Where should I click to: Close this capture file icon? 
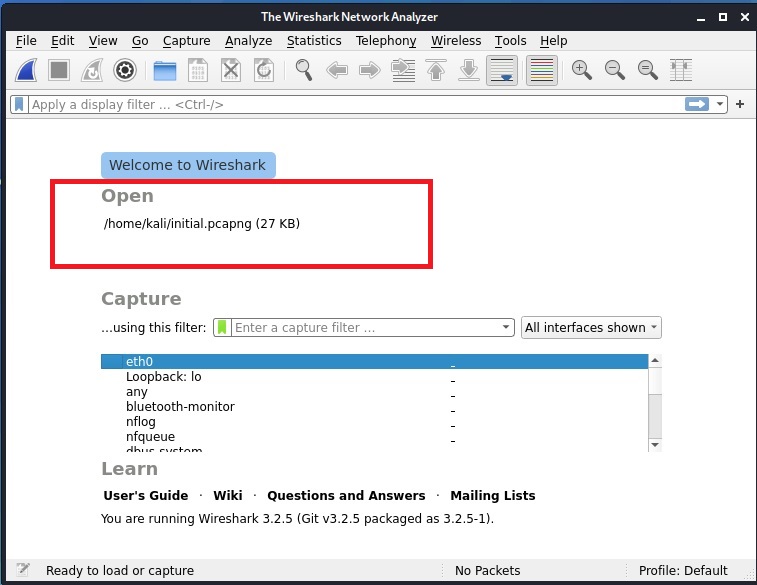(x=231, y=70)
